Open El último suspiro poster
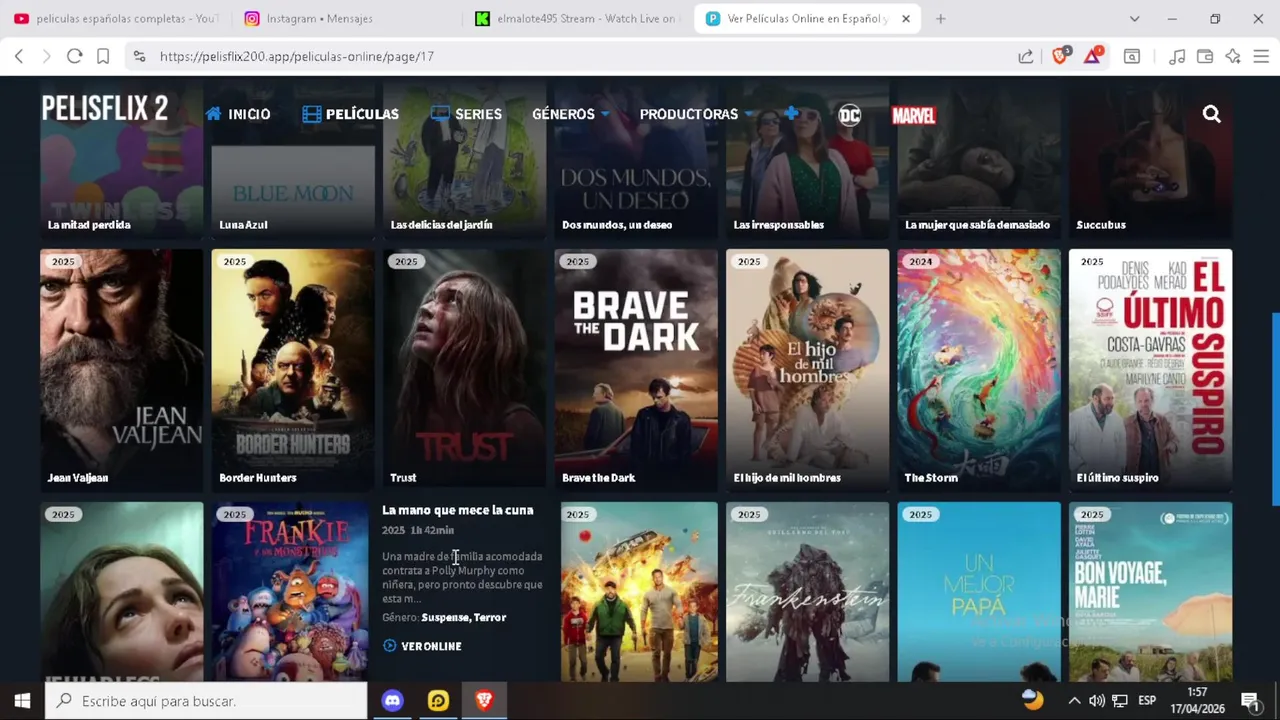 pos(1150,369)
